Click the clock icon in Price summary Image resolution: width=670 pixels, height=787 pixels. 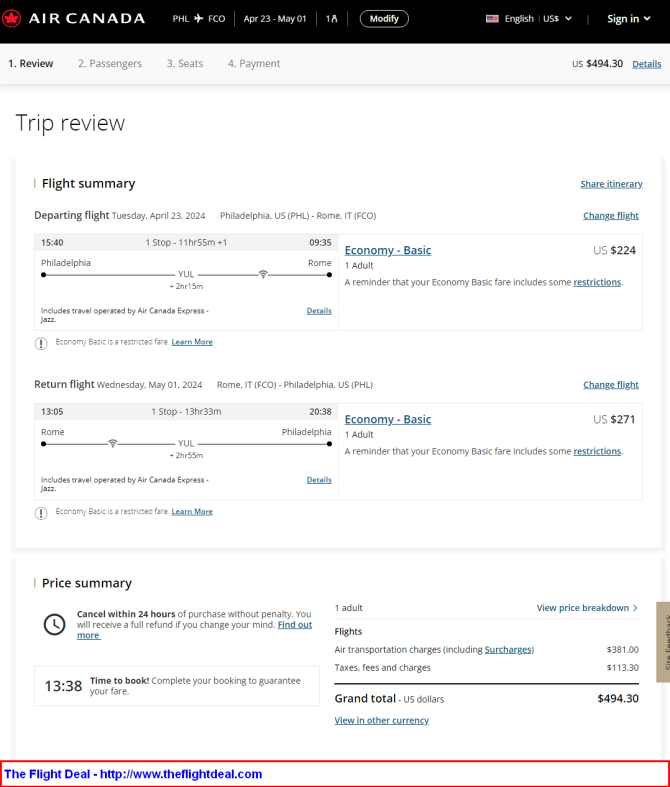[x=54, y=624]
